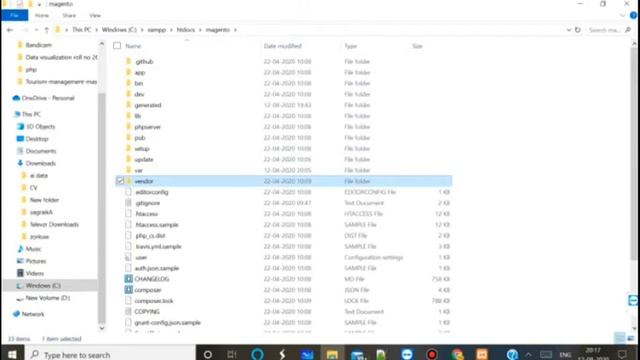Open Music in navigation pane
This screenshot has height=360, width=640.
[33, 249]
